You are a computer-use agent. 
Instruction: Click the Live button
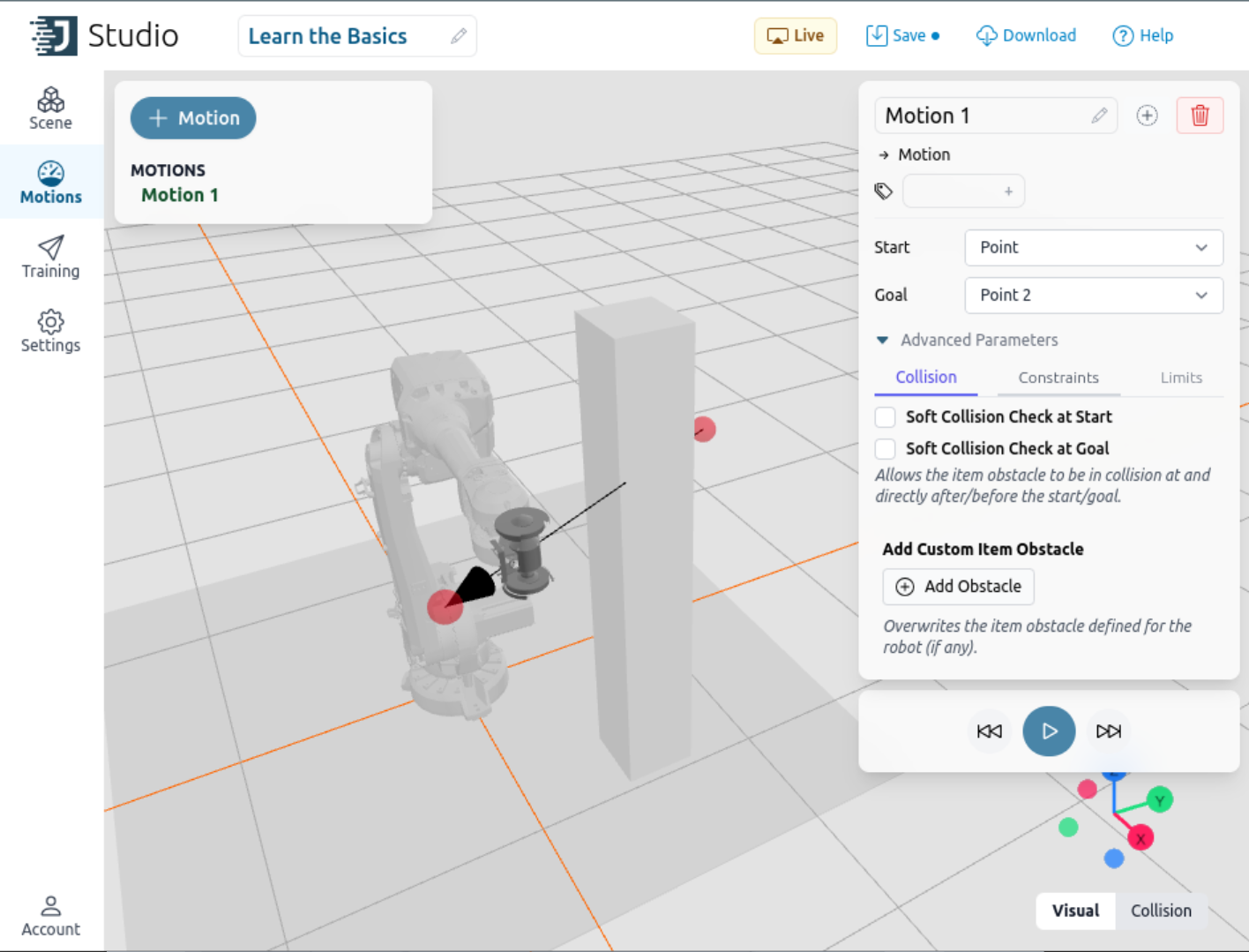point(796,36)
